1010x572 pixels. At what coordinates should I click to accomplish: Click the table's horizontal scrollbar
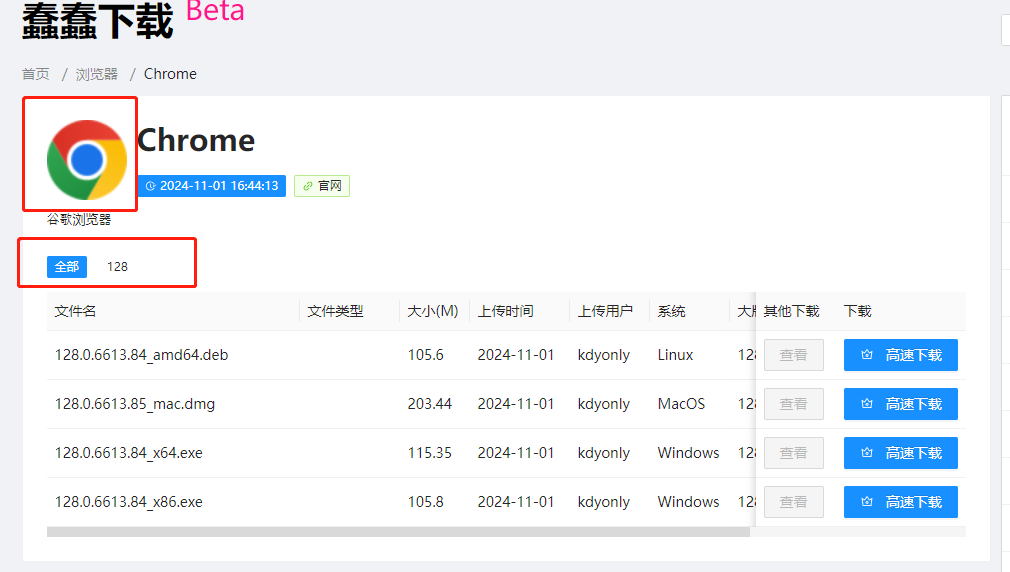(x=398, y=532)
